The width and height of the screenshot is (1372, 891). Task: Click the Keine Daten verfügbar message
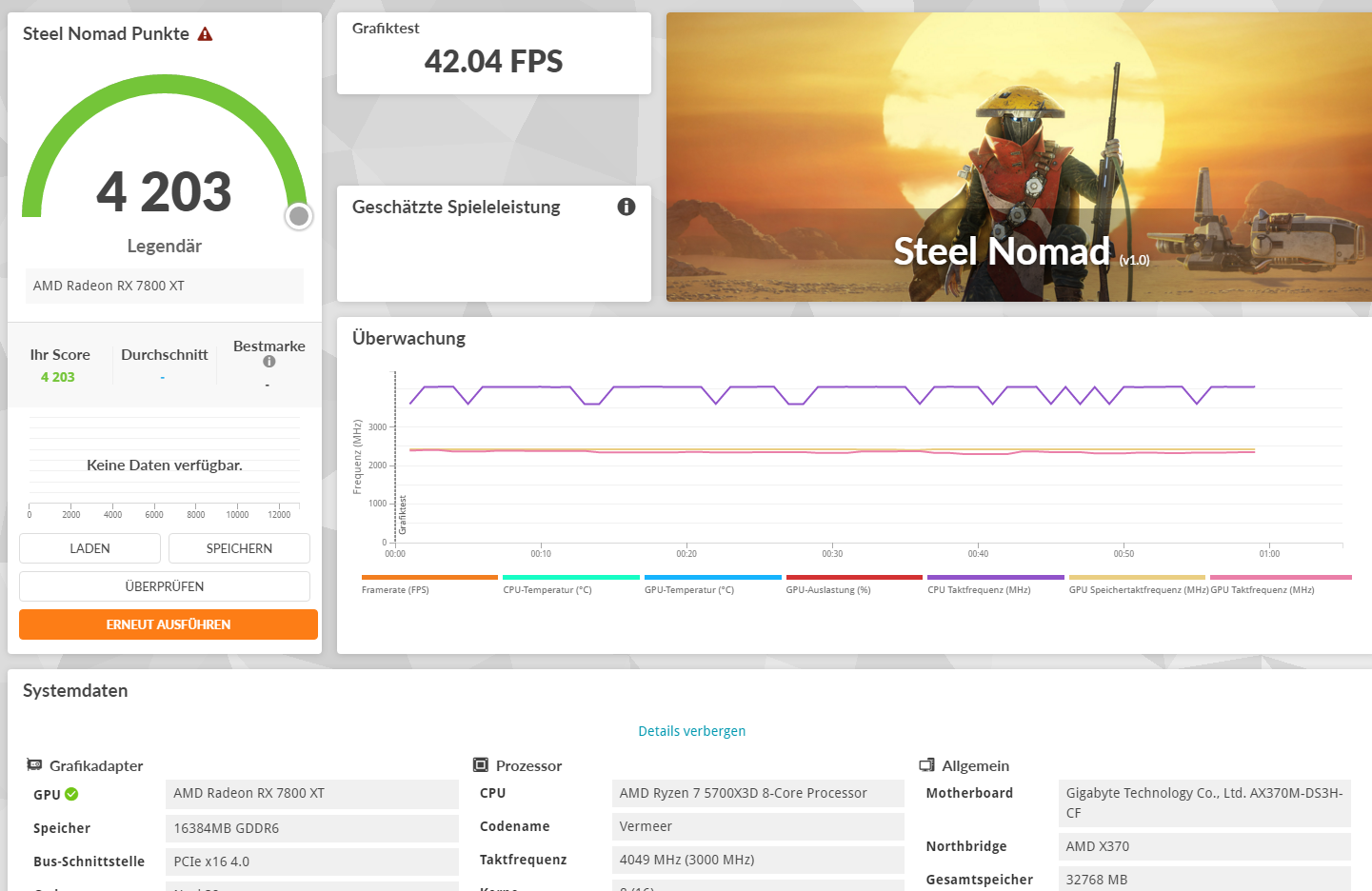pos(165,465)
